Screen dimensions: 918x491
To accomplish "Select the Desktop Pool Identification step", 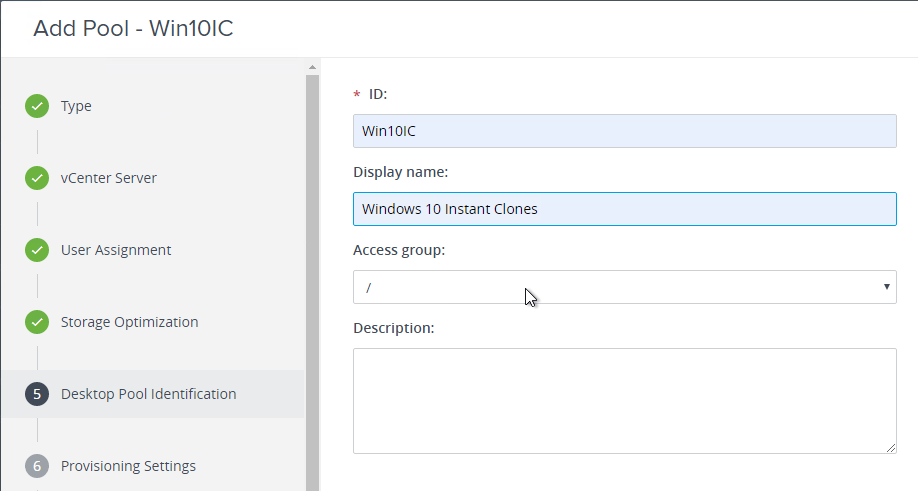I will point(149,394).
